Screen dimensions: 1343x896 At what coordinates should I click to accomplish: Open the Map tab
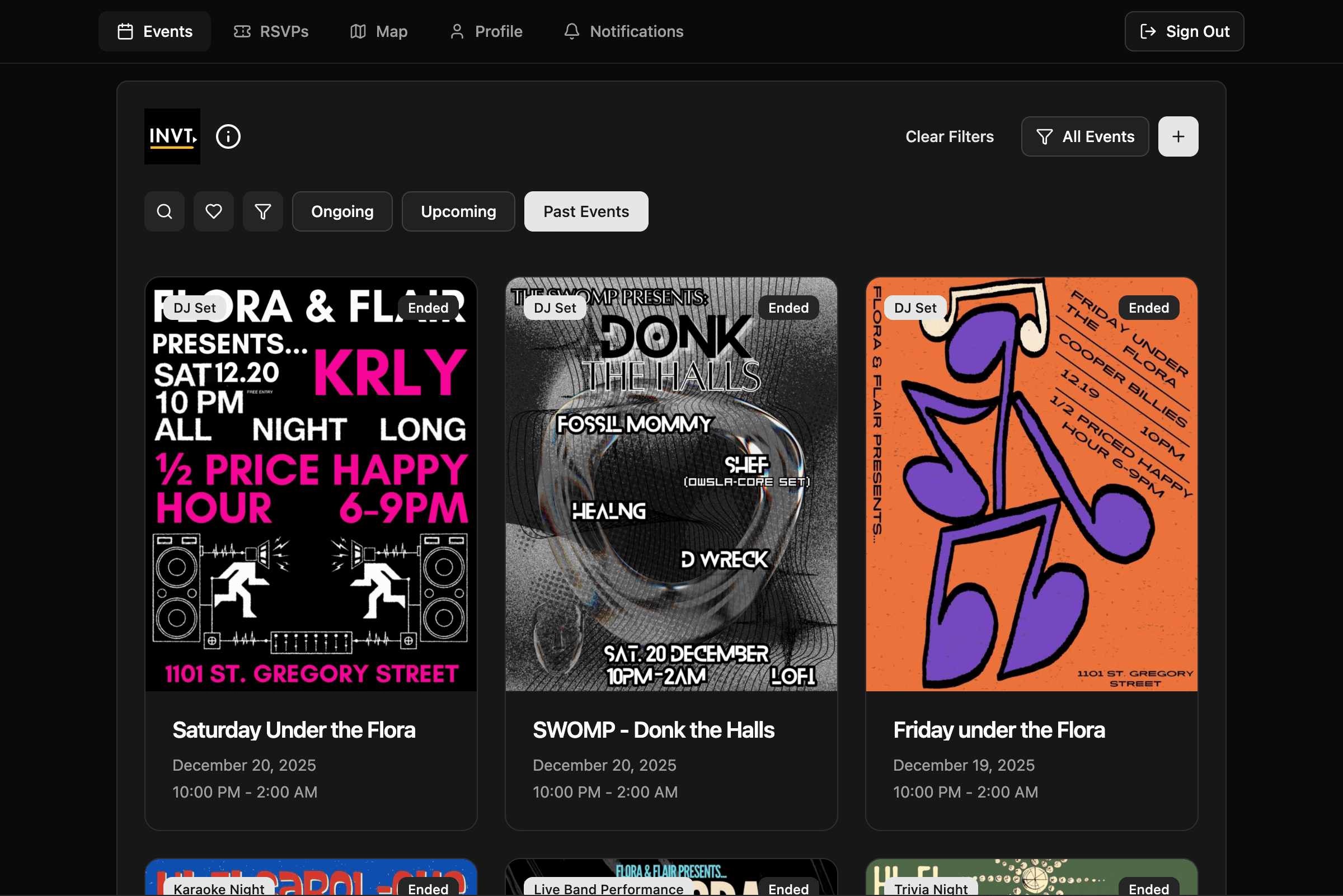[x=378, y=31]
